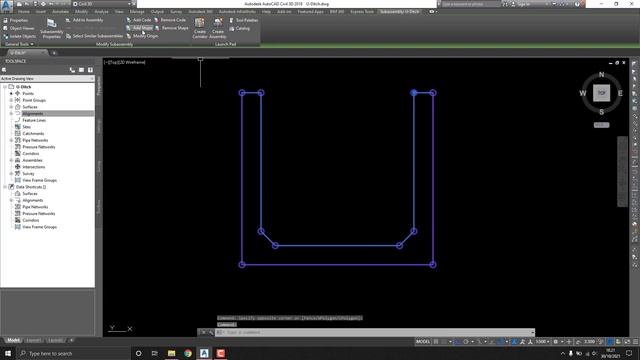Open Subassembly Properties
Screen dimensions: 640x360
pyautogui.click(x=51, y=29)
